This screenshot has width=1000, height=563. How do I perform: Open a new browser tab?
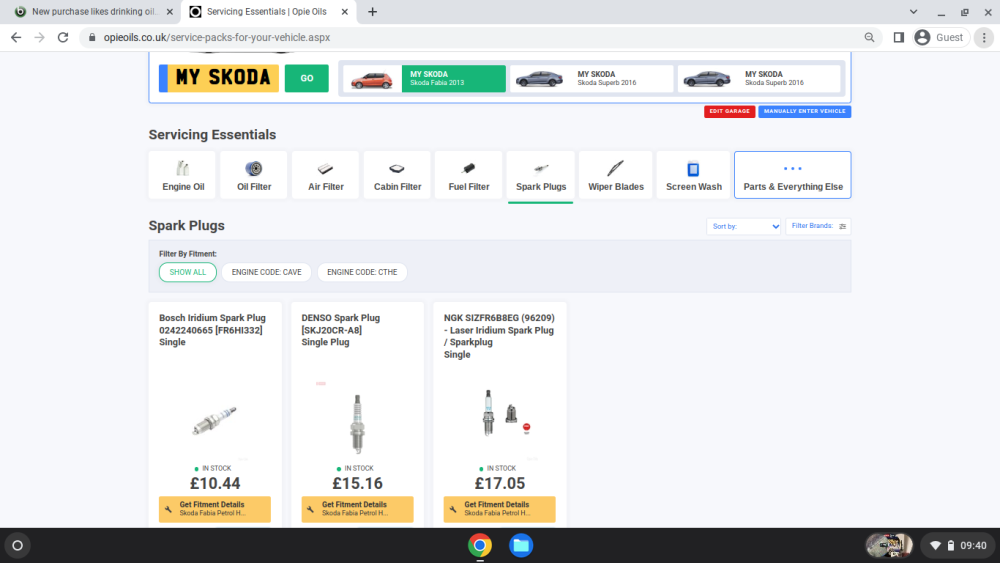pyautogui.click(x=372, y=11)
